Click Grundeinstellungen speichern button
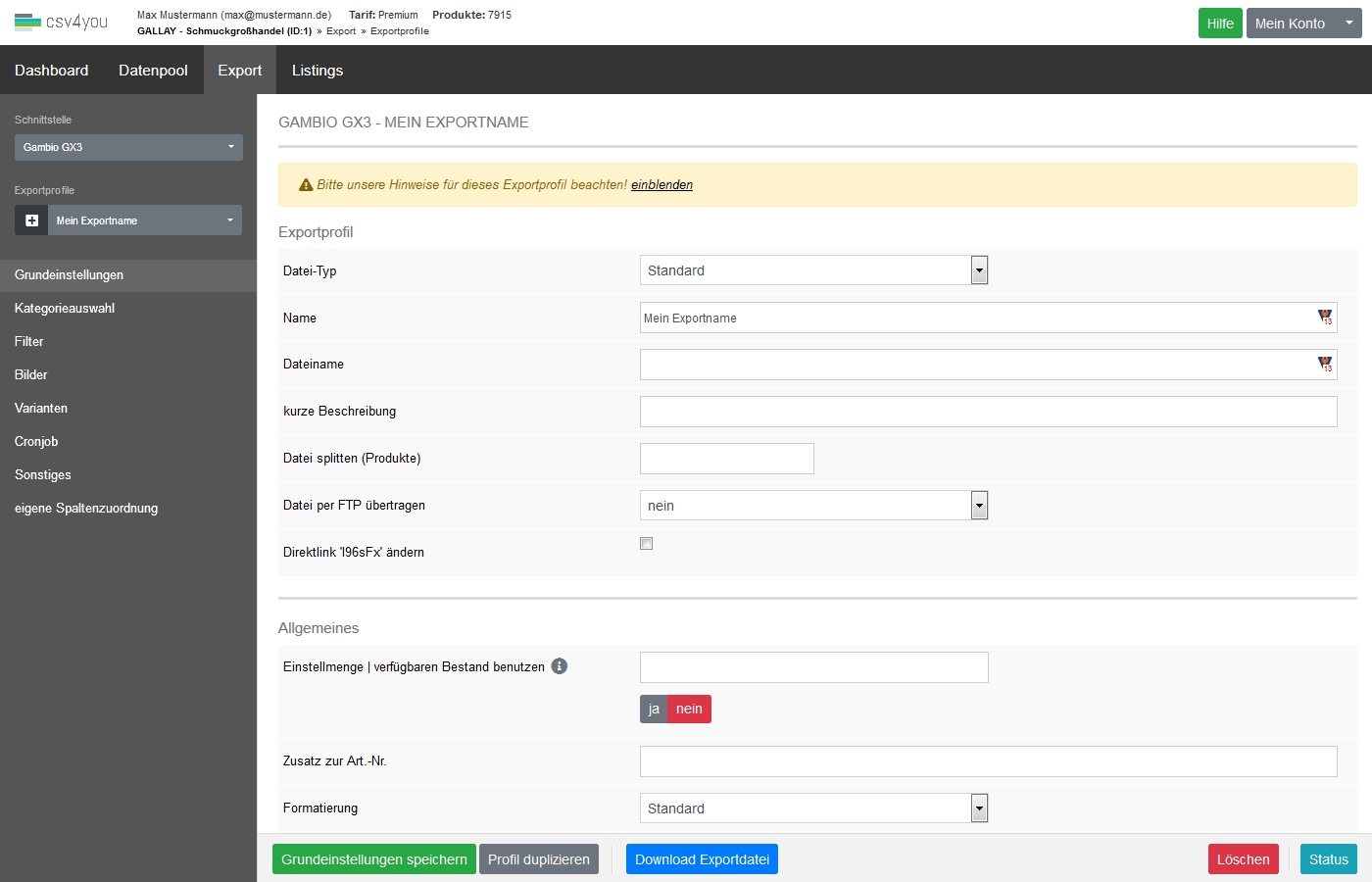Screen dimensions: 1372x882 point(374,859)
